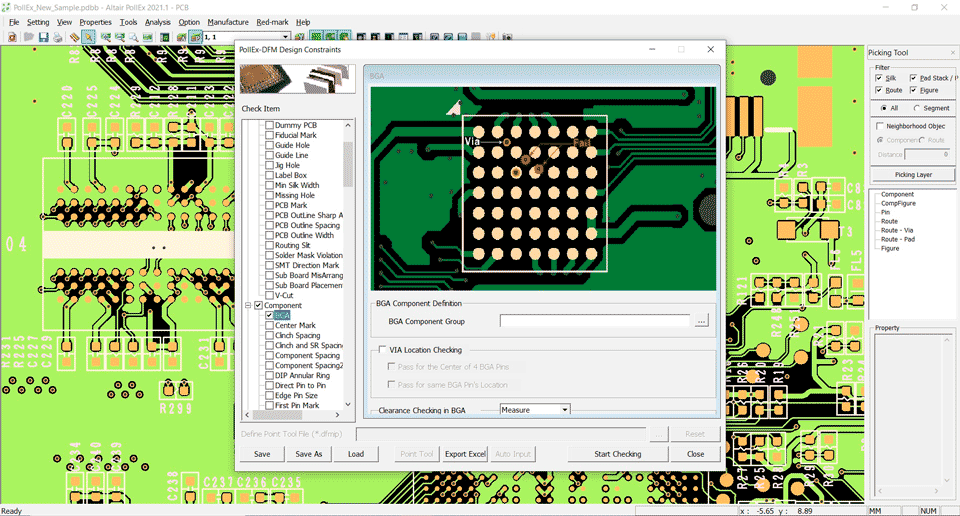This screenshot has width=960, height=516.
Task: Check the Center Mark item
Action: (x=269, y=325)
